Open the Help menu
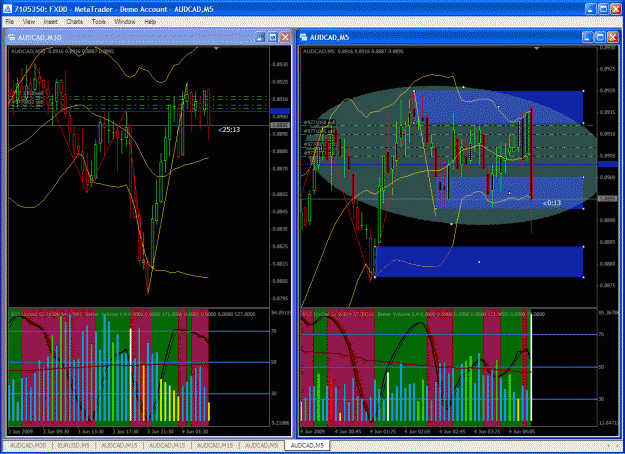Viewport: 625px width, 454px height. 150,22
